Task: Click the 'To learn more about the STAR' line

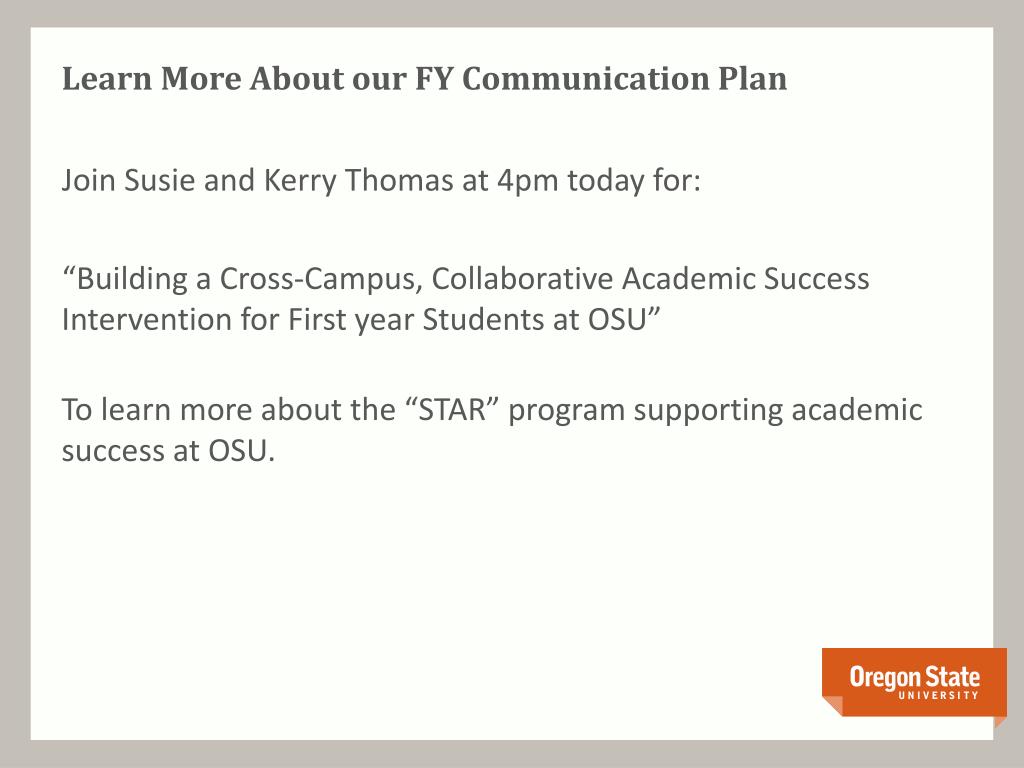Action: click(x=492, y=410)
